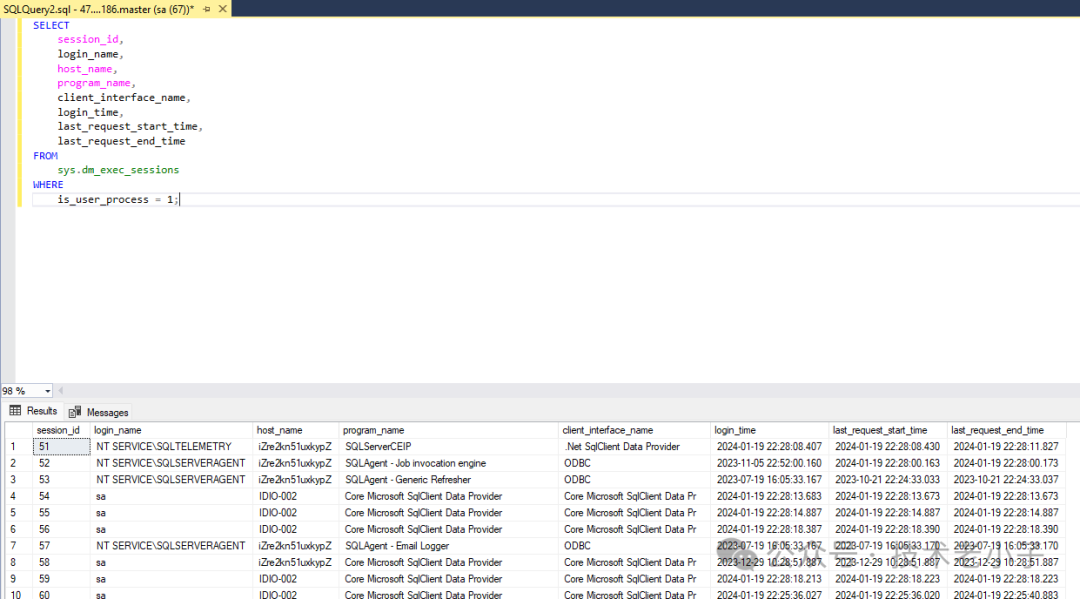The height and width of the screenshot is (599, 1080).
Task: Click the client_interface_name line in the query
Action: tap(123, 98)
